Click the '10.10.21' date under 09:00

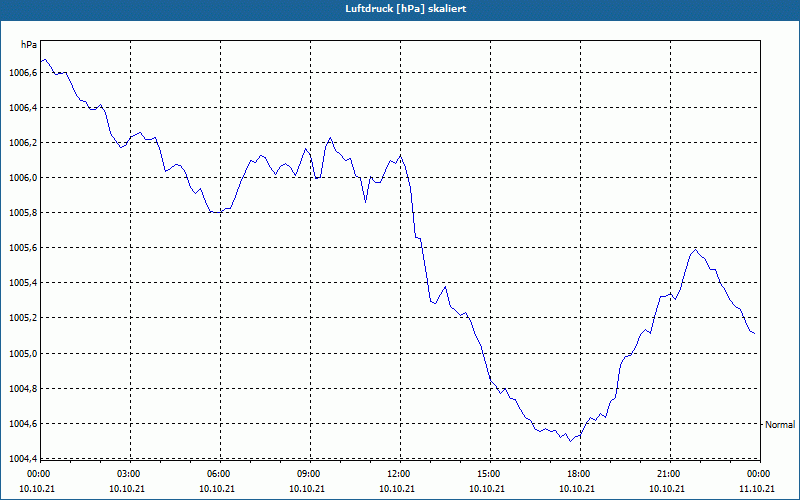pos(307,489)
